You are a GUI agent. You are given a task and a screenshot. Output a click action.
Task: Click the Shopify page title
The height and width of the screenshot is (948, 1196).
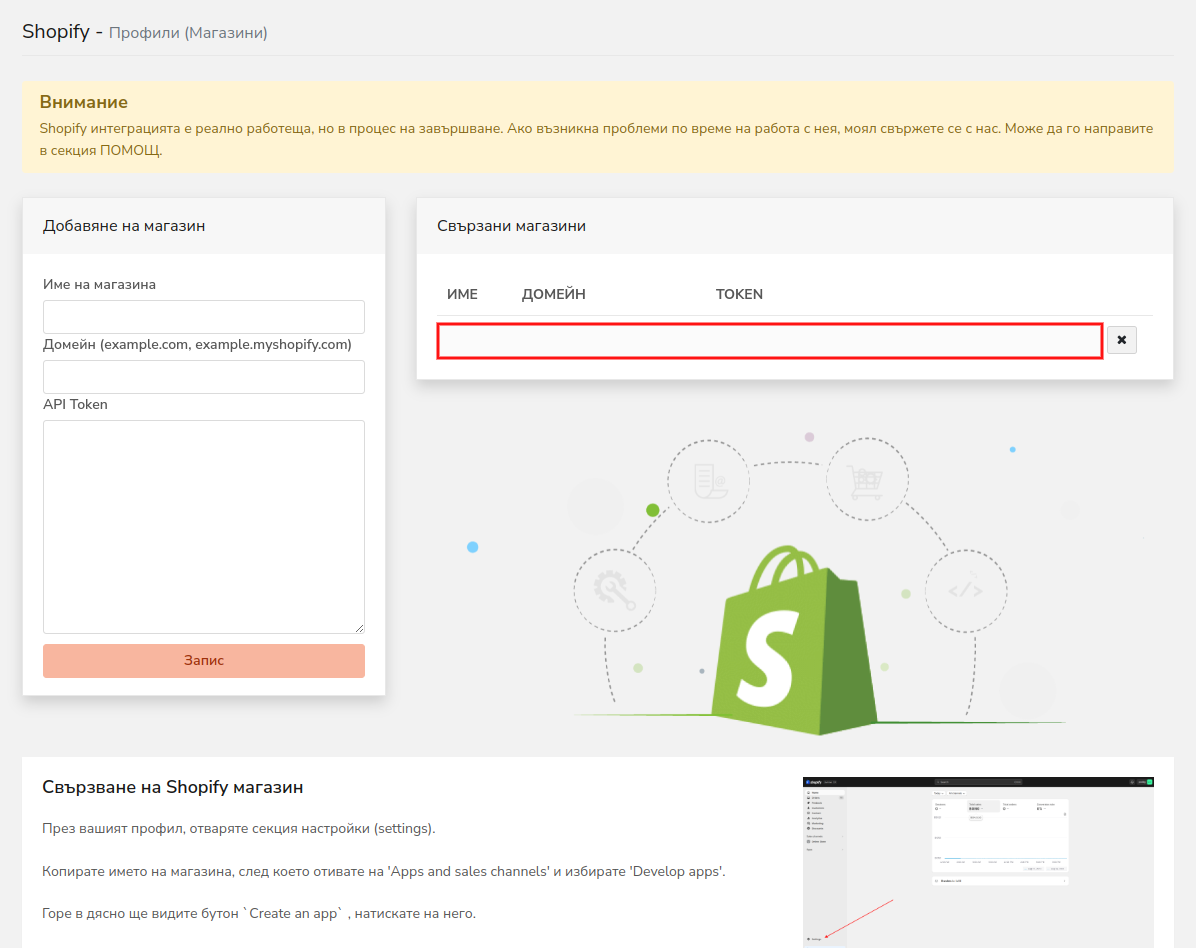[56, 31]
